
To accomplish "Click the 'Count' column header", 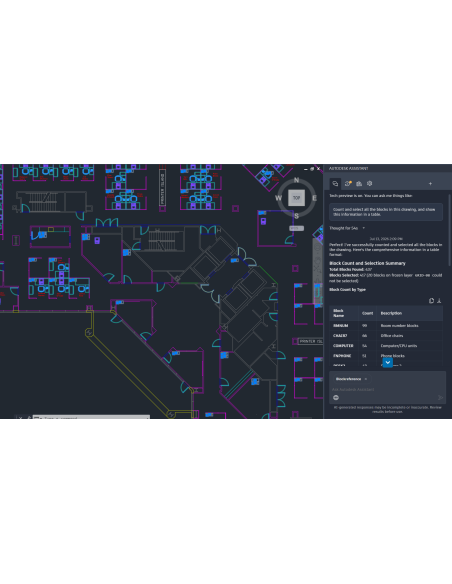I will point(367,313).
